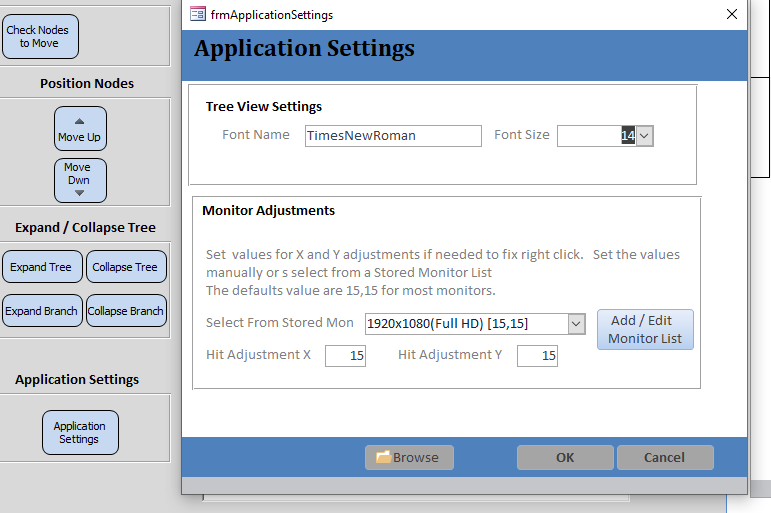This screenshot has width=771, height=513.
Task: Click the Add / Edit Monitor List button
Action: (645, 330)
